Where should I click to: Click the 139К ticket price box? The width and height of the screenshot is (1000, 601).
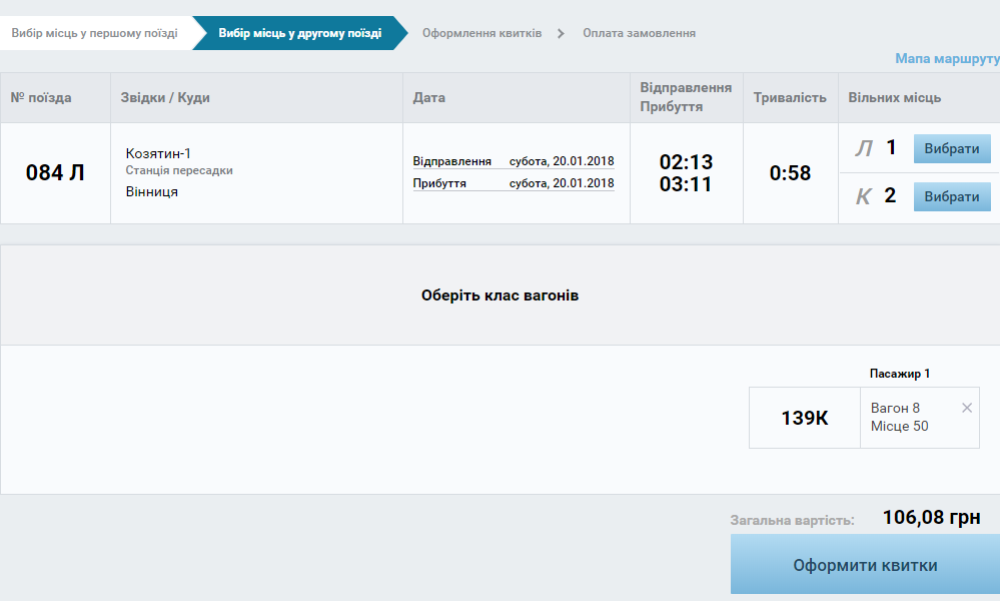click(x=804, y=418)
